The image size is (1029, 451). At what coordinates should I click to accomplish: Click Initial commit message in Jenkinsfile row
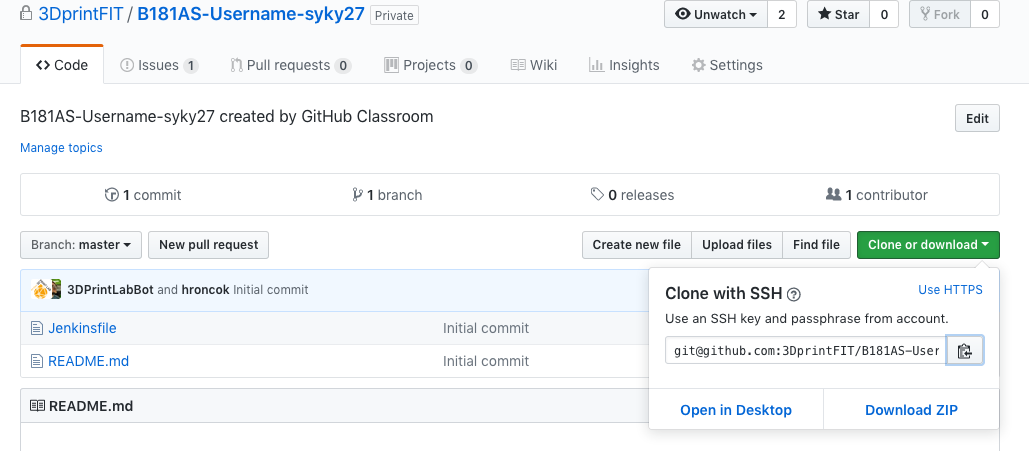coord(486,328)
